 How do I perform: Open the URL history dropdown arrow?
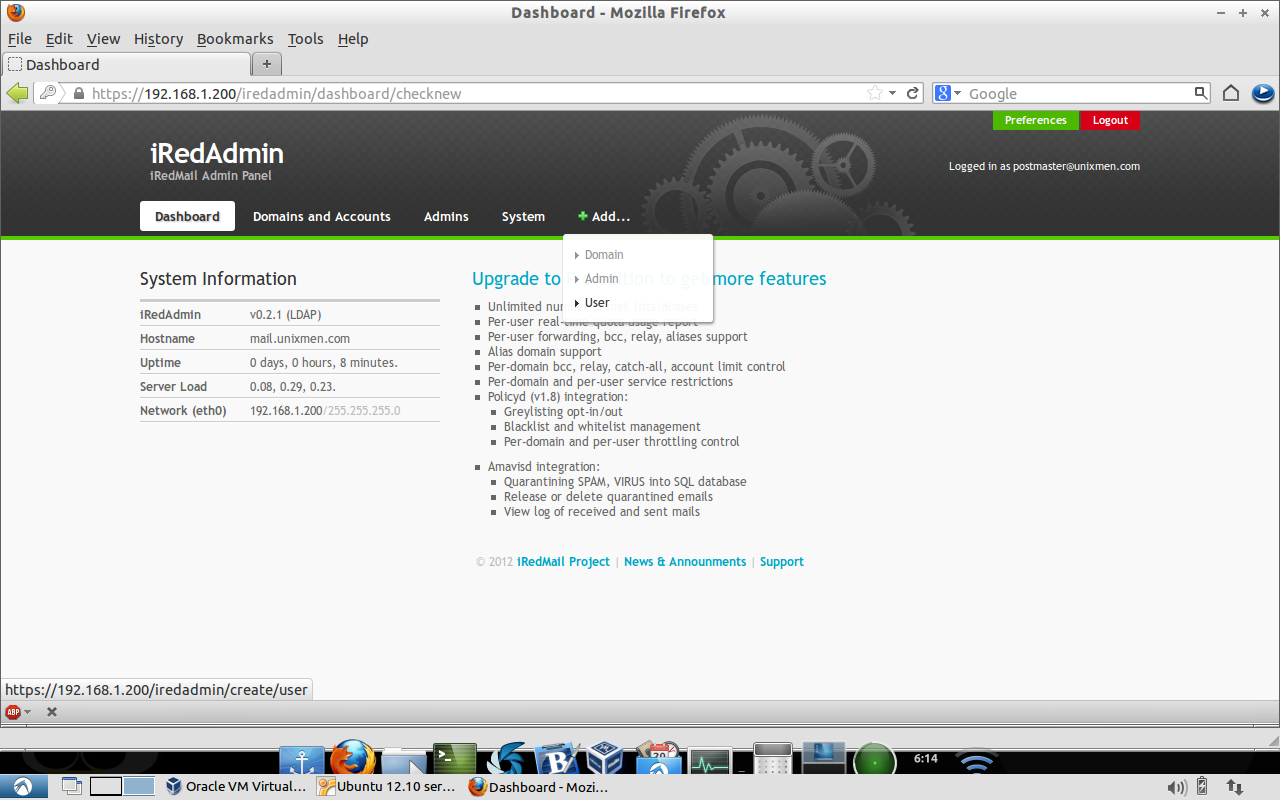(893, 93)
